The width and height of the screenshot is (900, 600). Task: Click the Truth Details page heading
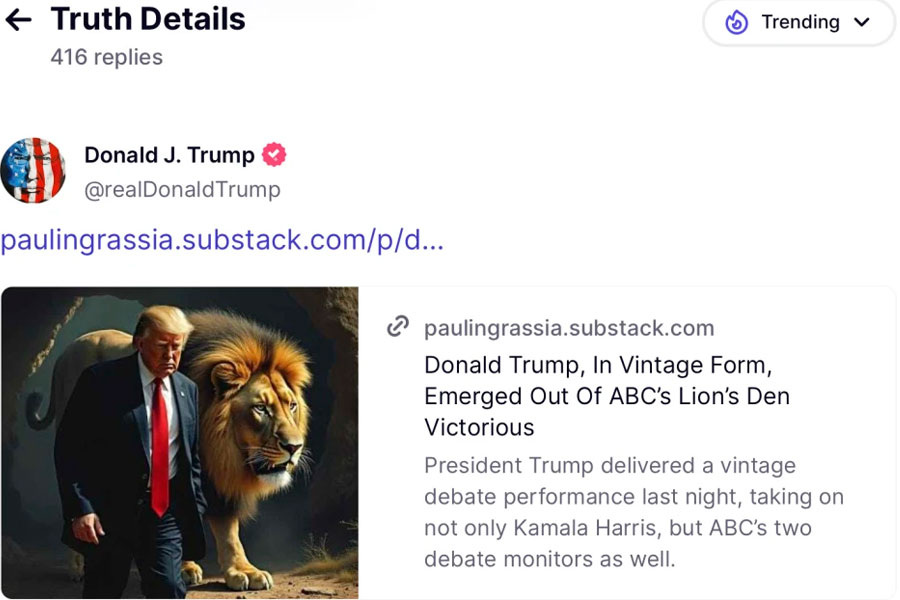point(148,19)
